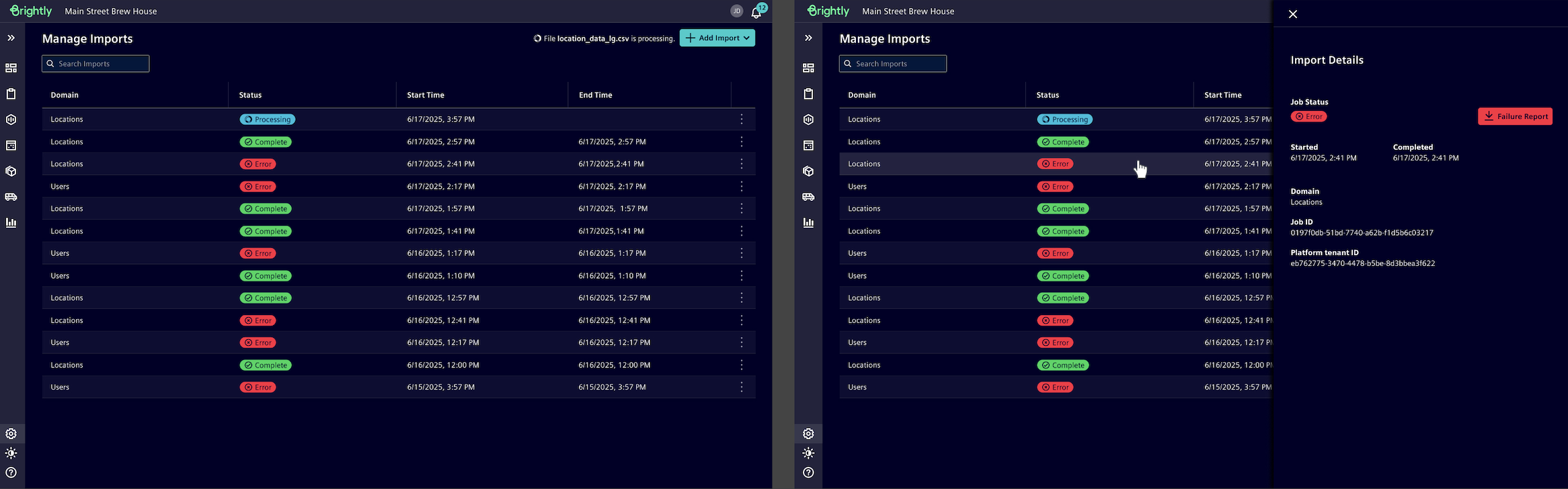Select Users row at 6/16 12:17 PM in left screen
Screen dimensions: 1568x489
[x=399, y=343]
